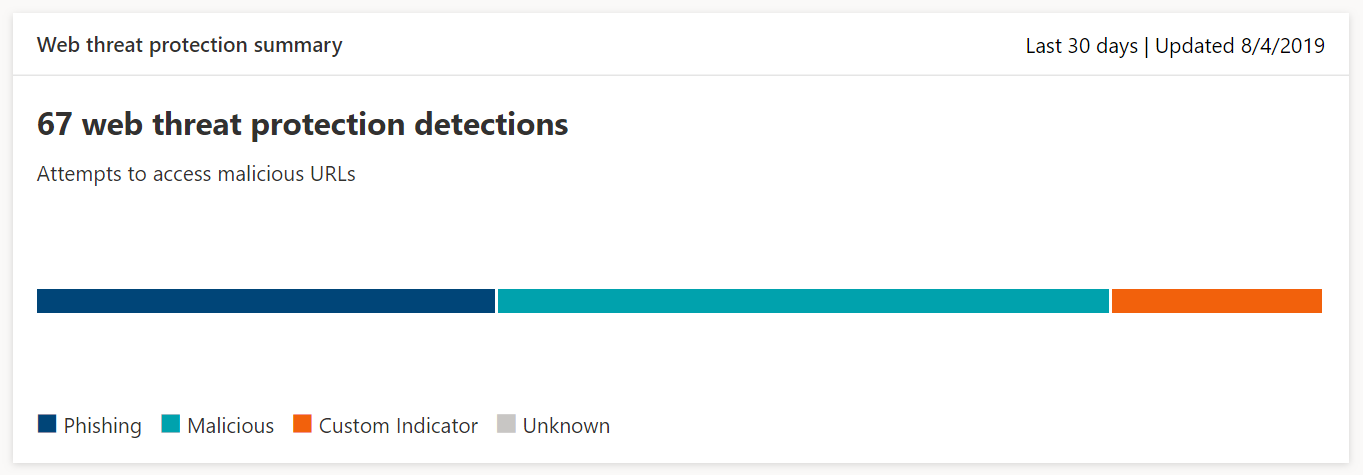Select the Malicious legend label

coord(231,426)
